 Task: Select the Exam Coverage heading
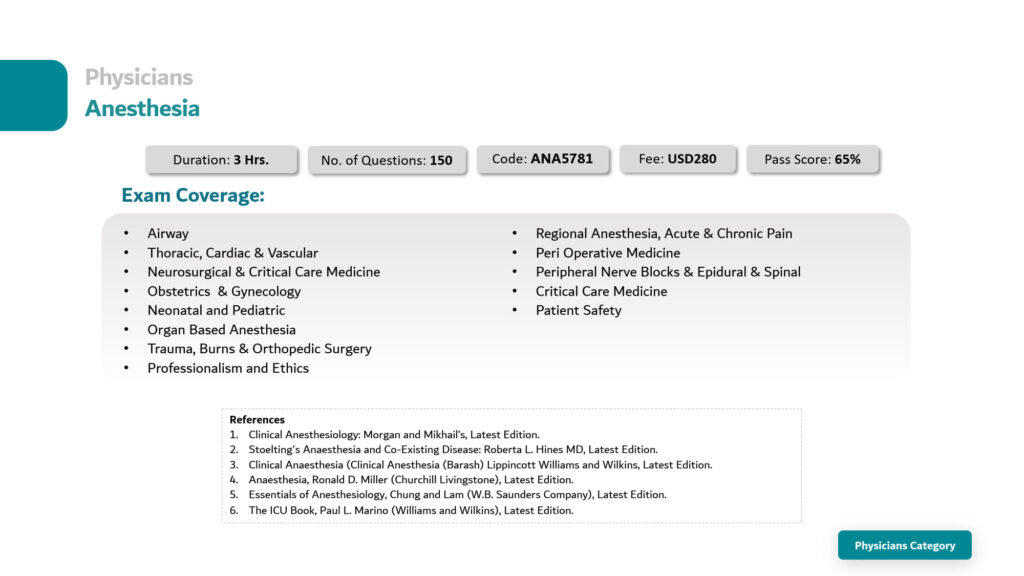[x=193, y=195]
